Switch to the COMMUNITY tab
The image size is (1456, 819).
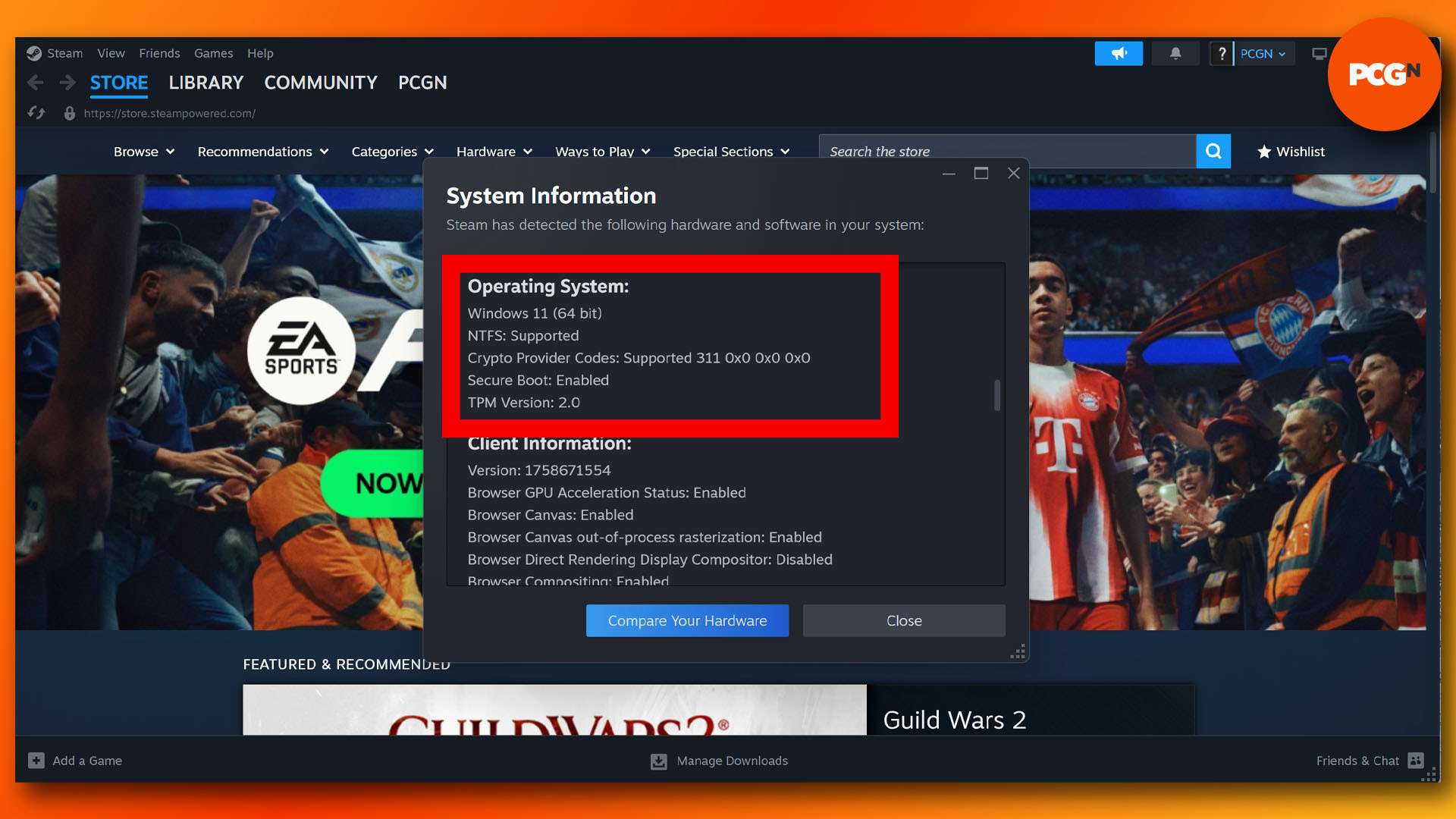coord(321,83)
